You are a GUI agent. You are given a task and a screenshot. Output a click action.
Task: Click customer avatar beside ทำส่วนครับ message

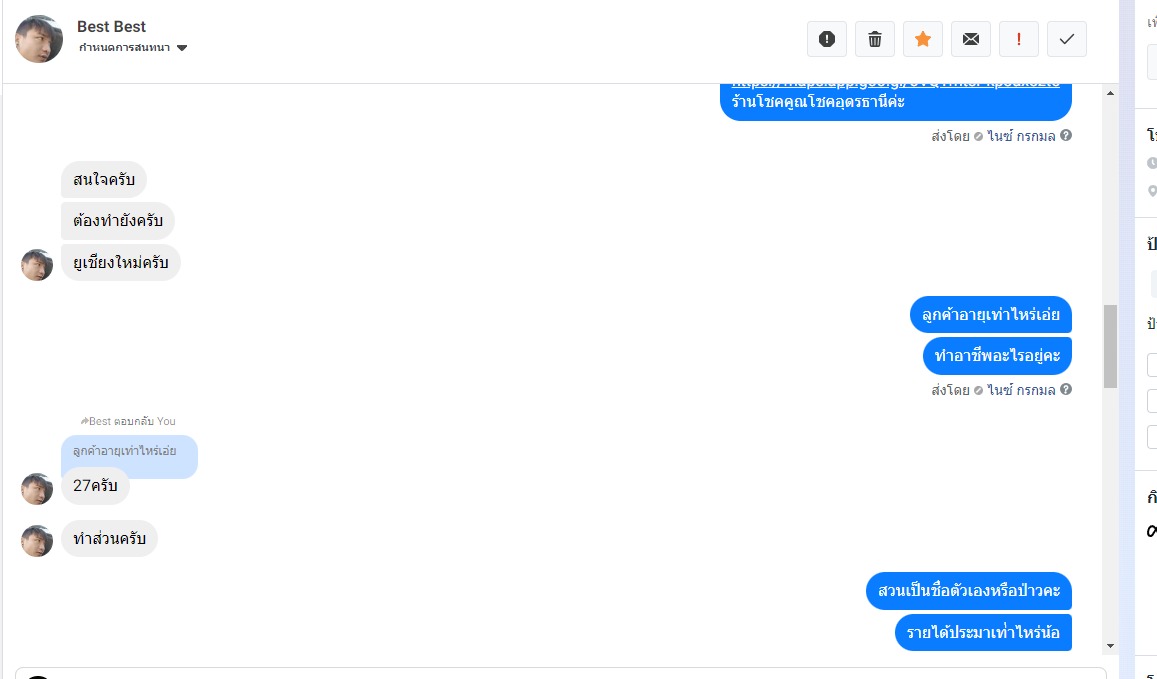37,541
